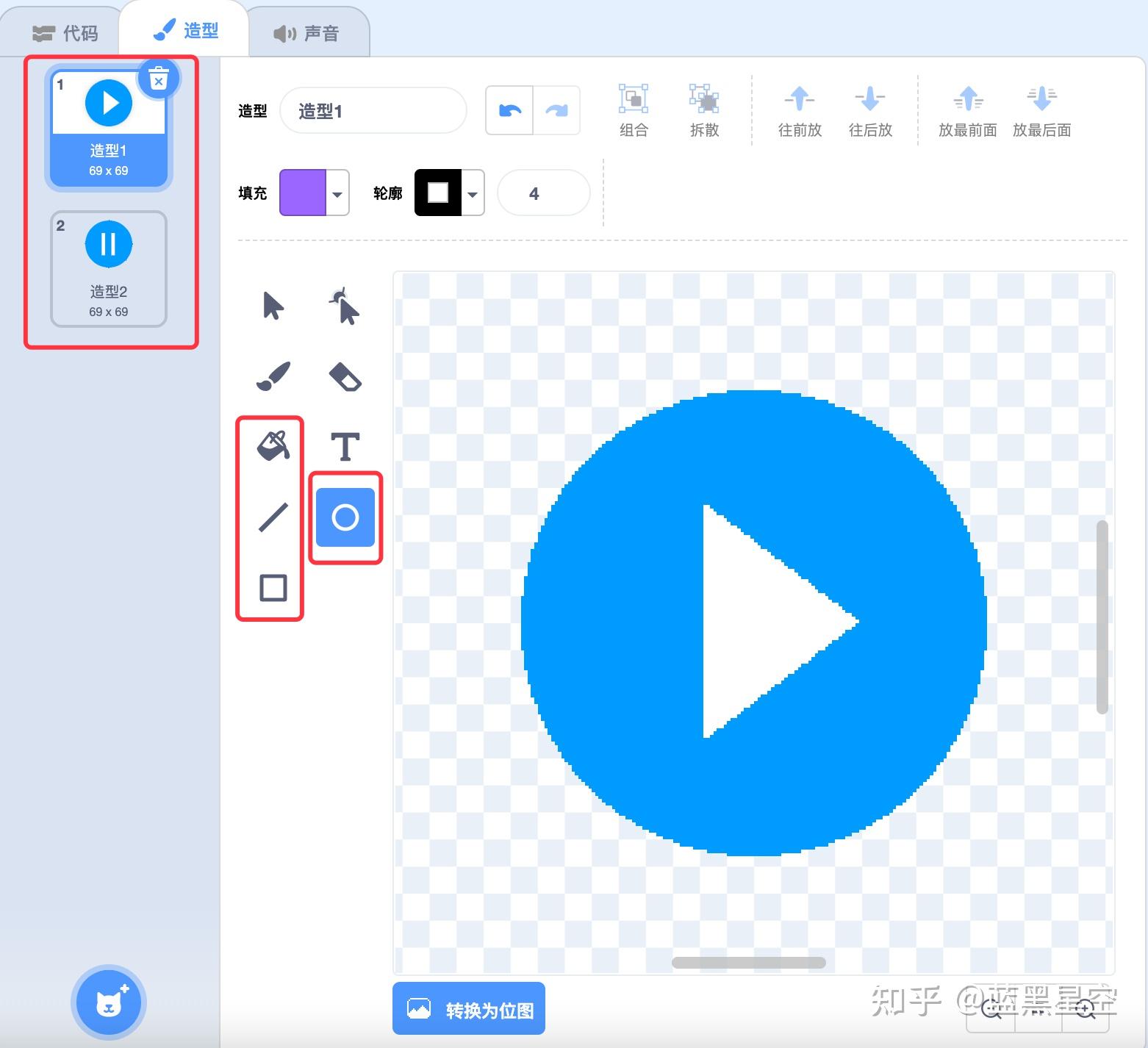Select the Rectangle tool

tap(271, 588)
